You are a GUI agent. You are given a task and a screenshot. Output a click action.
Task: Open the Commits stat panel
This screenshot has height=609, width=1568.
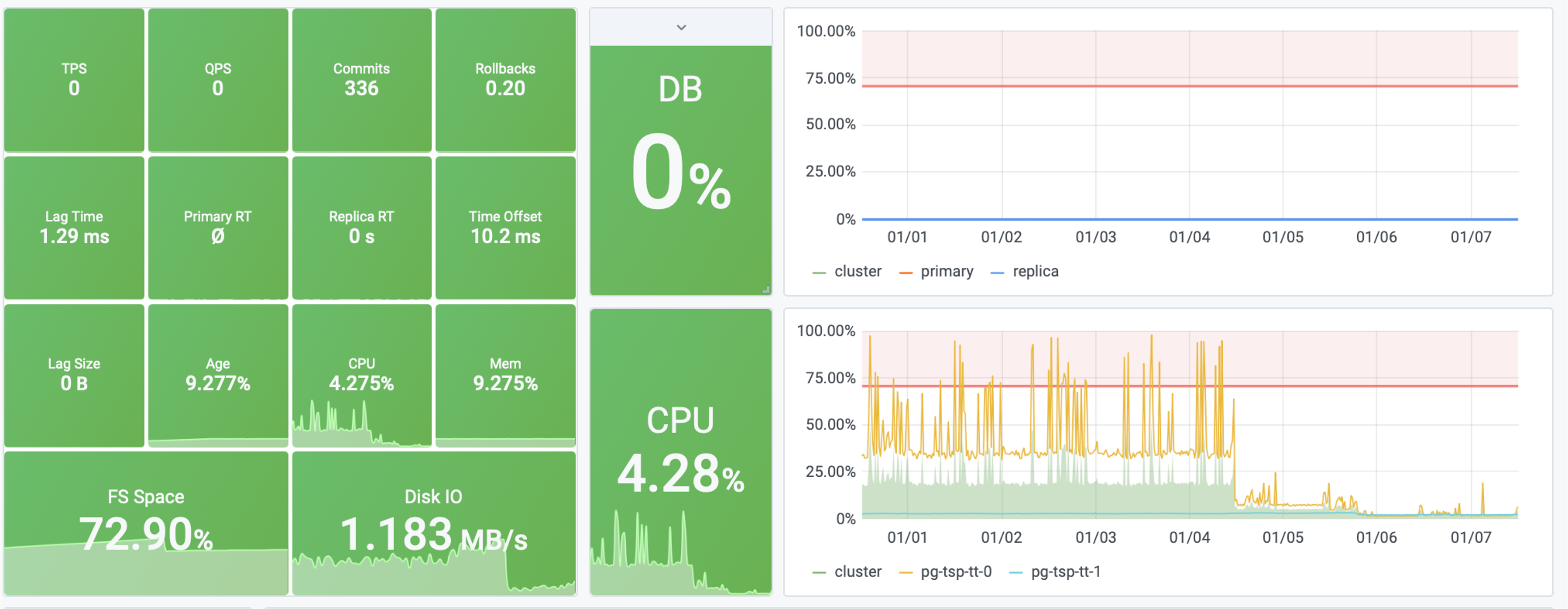coord(362,80)
